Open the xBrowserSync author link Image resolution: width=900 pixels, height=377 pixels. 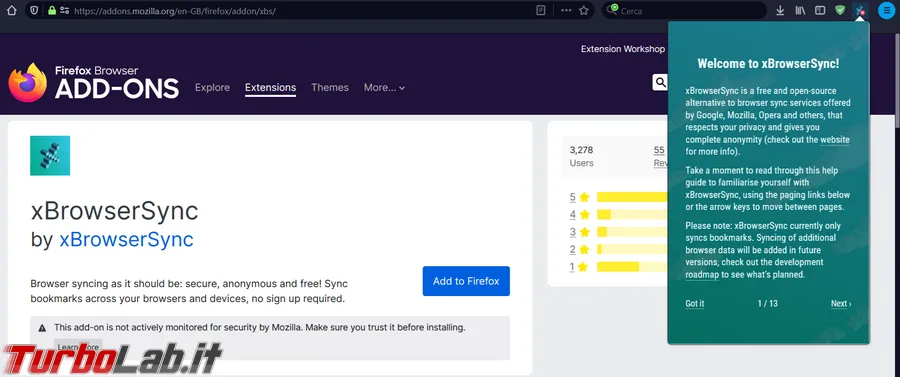[126, 239]
